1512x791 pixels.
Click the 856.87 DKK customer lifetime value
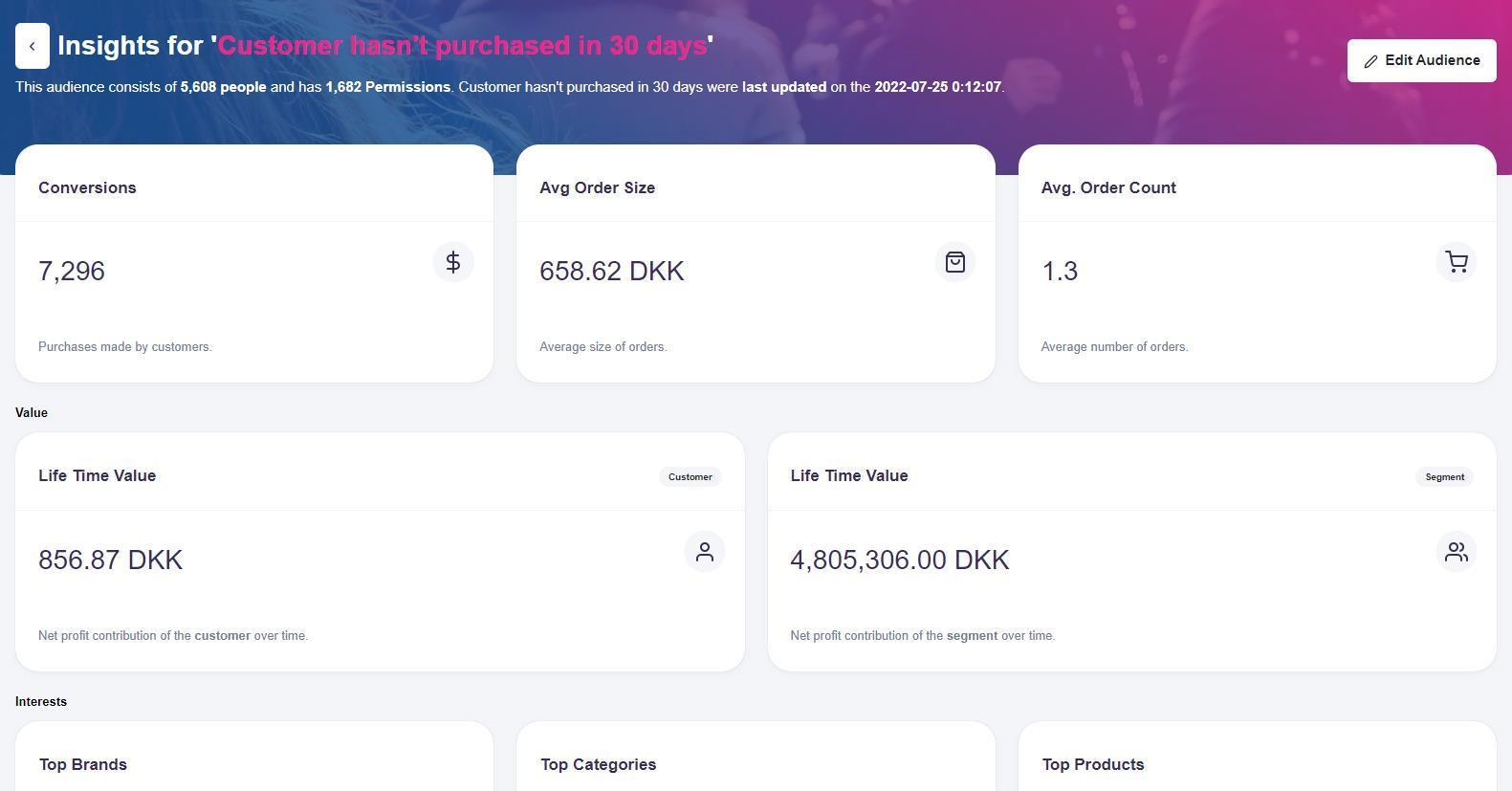110,560
